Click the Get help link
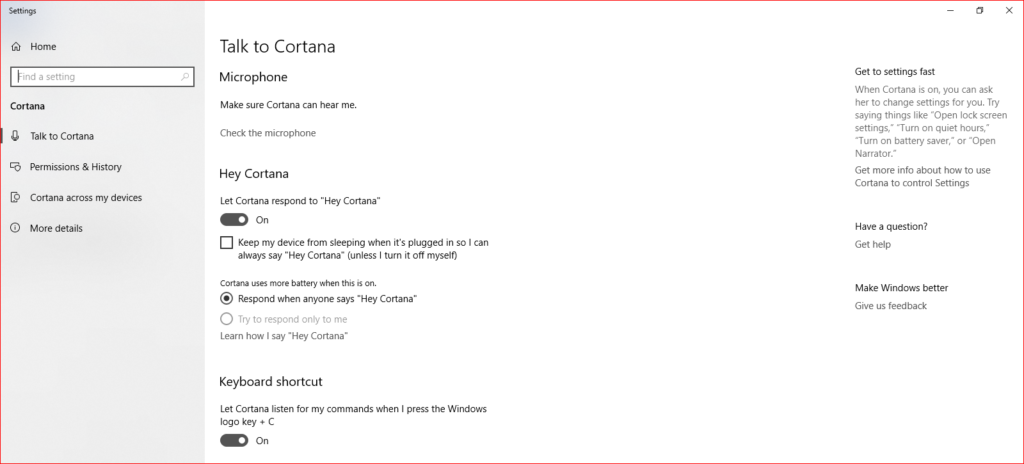Image resolution: width=1024 pixels, height=464 pixels. 872,244
